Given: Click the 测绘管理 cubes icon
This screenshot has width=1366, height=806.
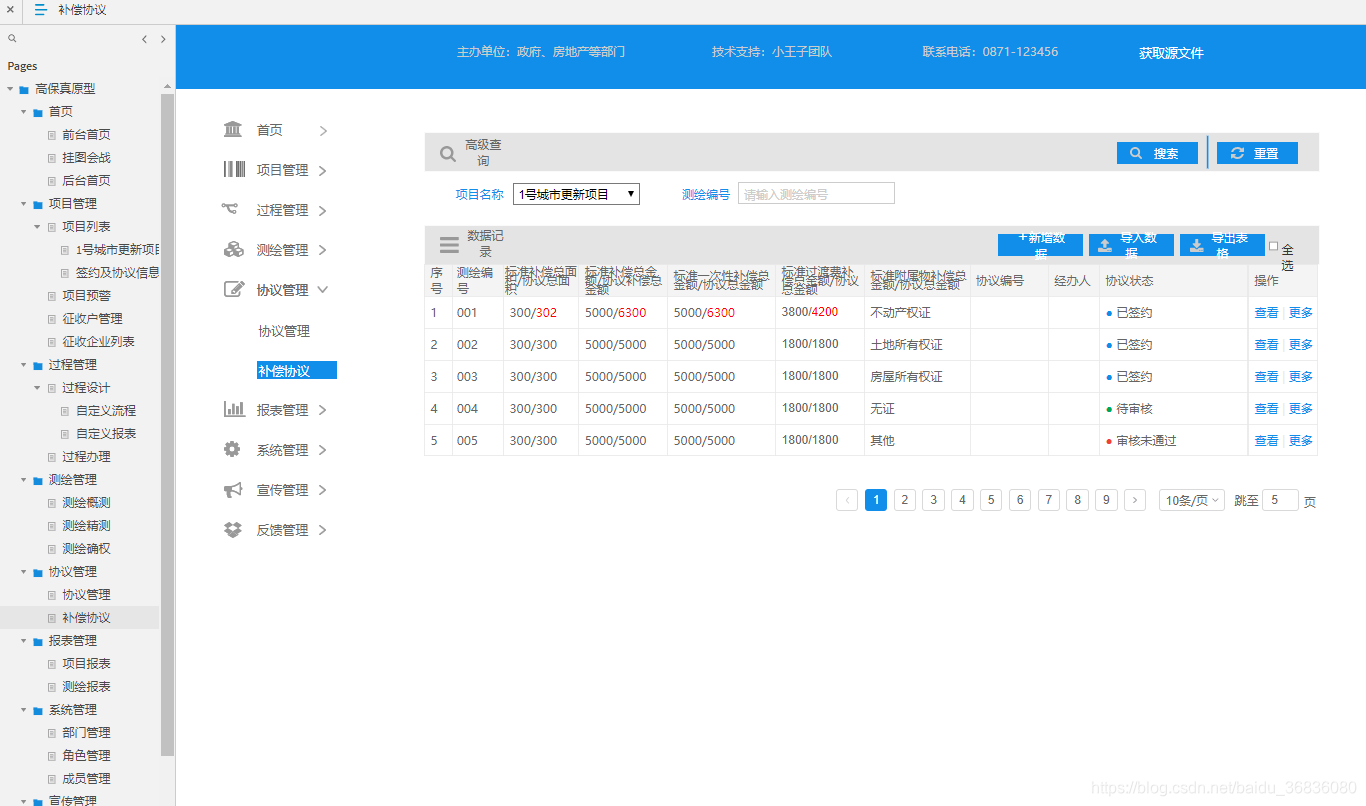Looking at the screenshot, I should 233,249.
